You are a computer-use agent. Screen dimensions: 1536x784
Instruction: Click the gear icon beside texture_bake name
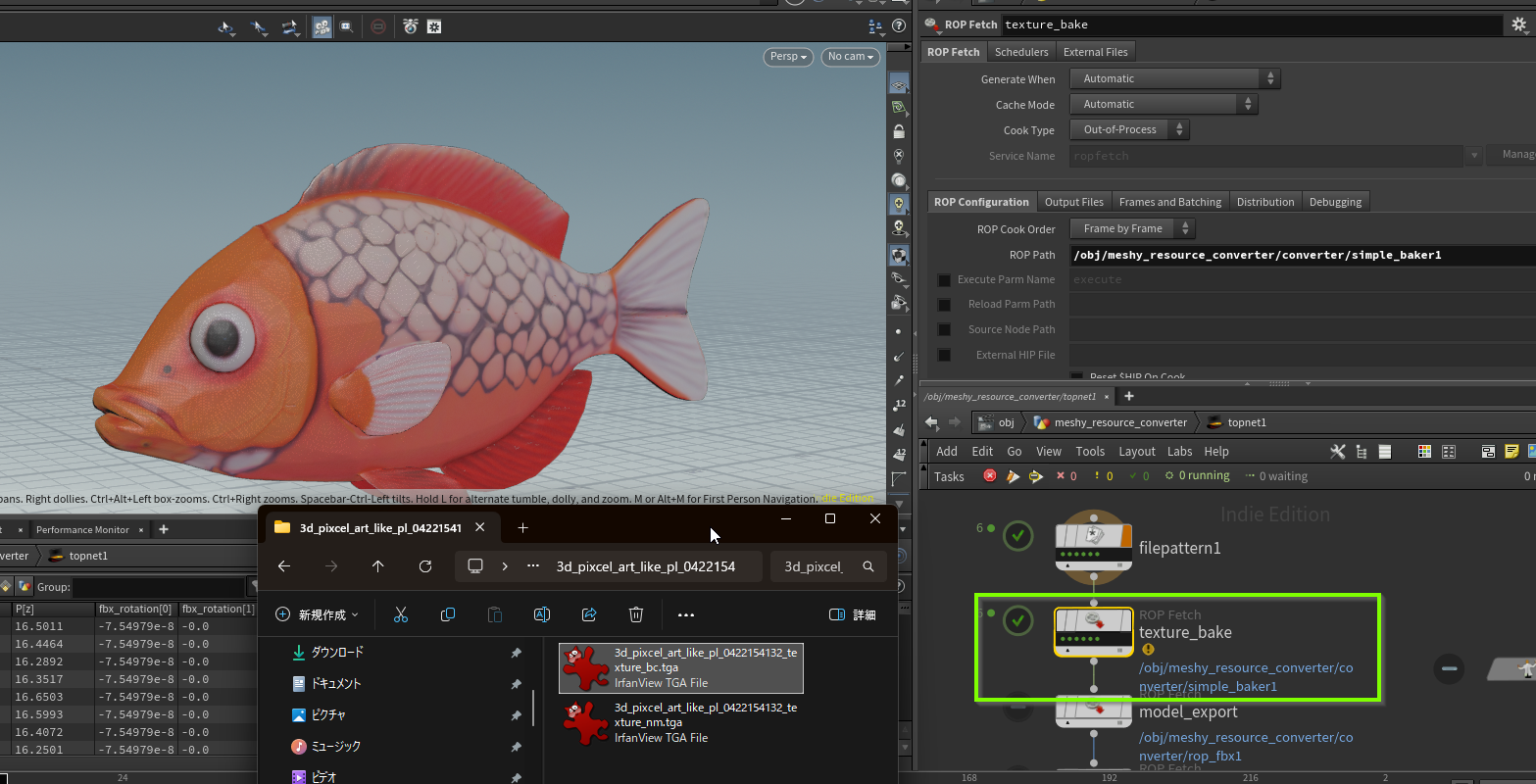[1519, 24]
